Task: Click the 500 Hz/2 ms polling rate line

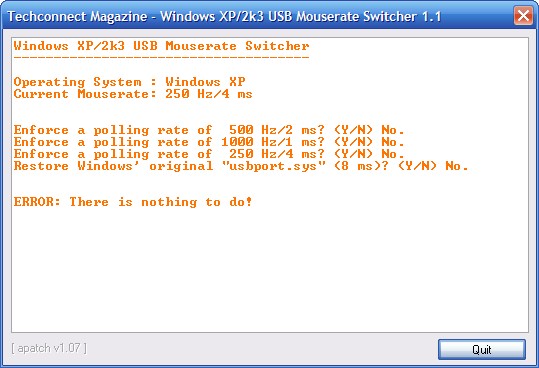Action: pyautogui.click(x=209, y=130)
